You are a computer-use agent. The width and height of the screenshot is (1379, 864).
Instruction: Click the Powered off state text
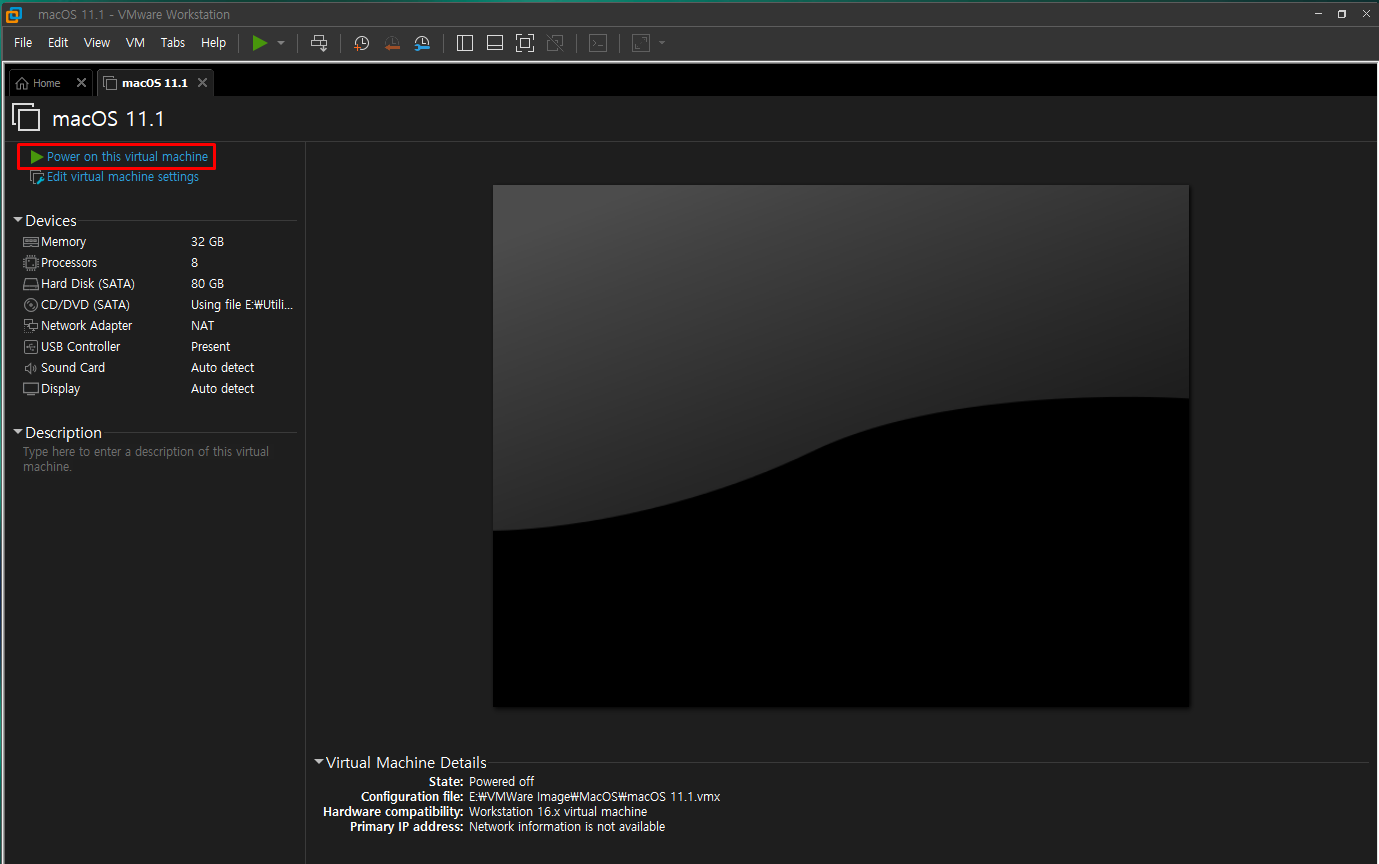tap(501, 782)
